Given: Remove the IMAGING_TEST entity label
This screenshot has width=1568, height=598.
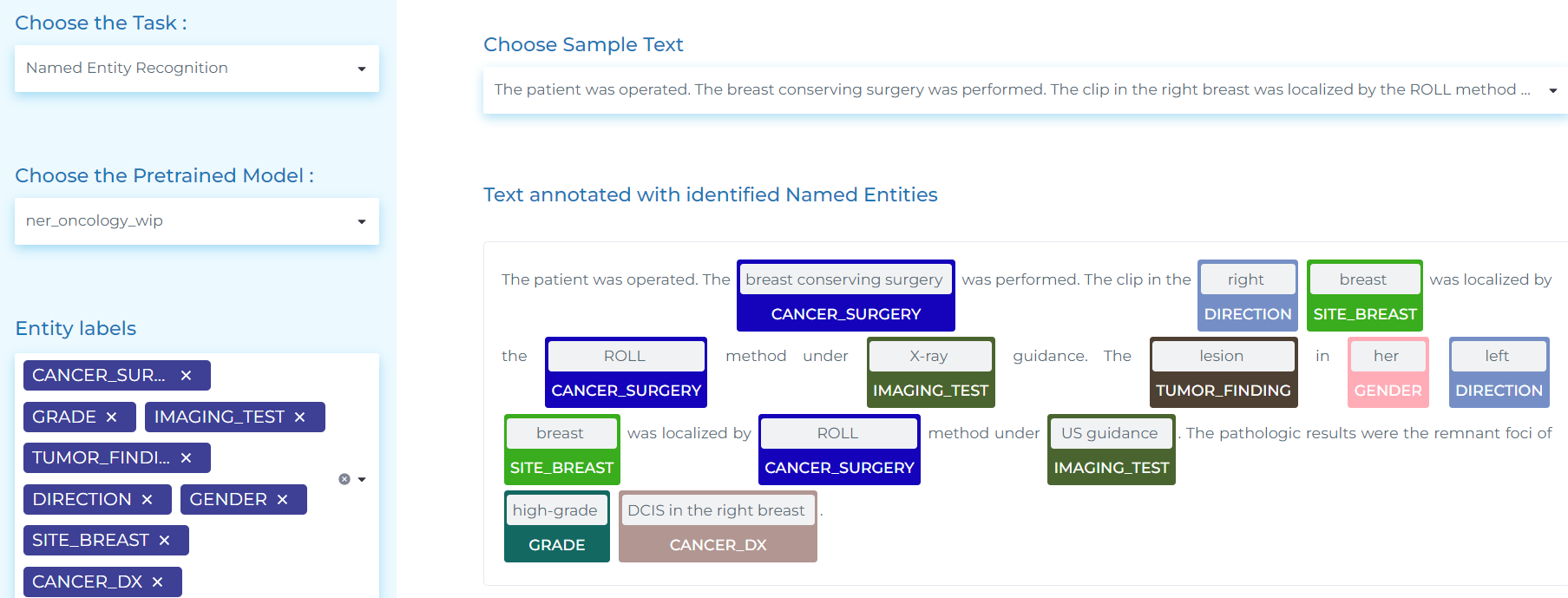Looking at the screenshot, I should 299,417.
